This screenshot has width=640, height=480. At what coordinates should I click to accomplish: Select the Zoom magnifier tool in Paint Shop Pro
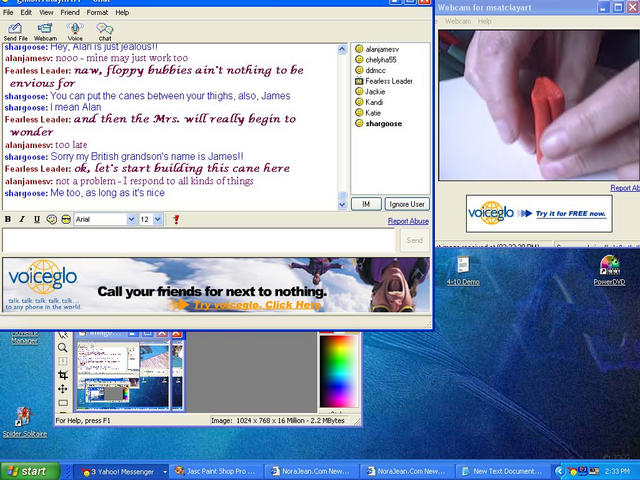62,348
